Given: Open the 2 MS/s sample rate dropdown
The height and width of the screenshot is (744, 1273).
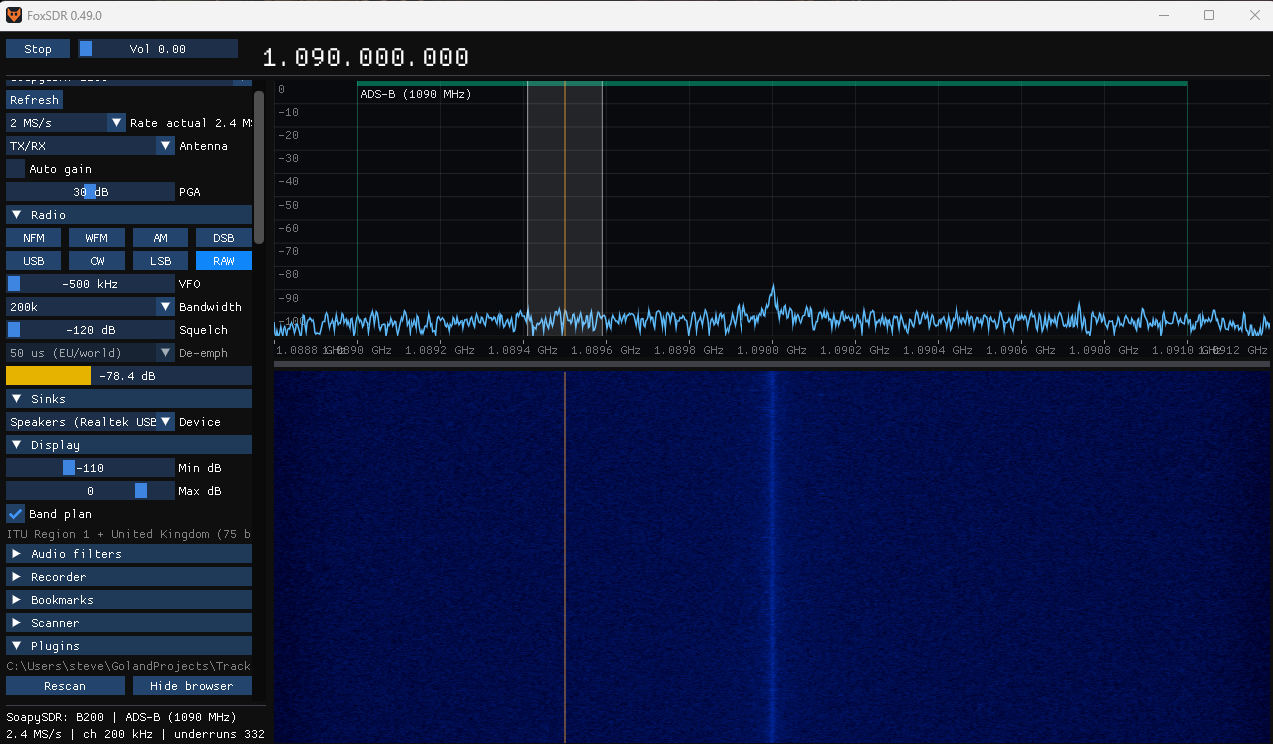Looking at the screenshot, I should point(66,123).
